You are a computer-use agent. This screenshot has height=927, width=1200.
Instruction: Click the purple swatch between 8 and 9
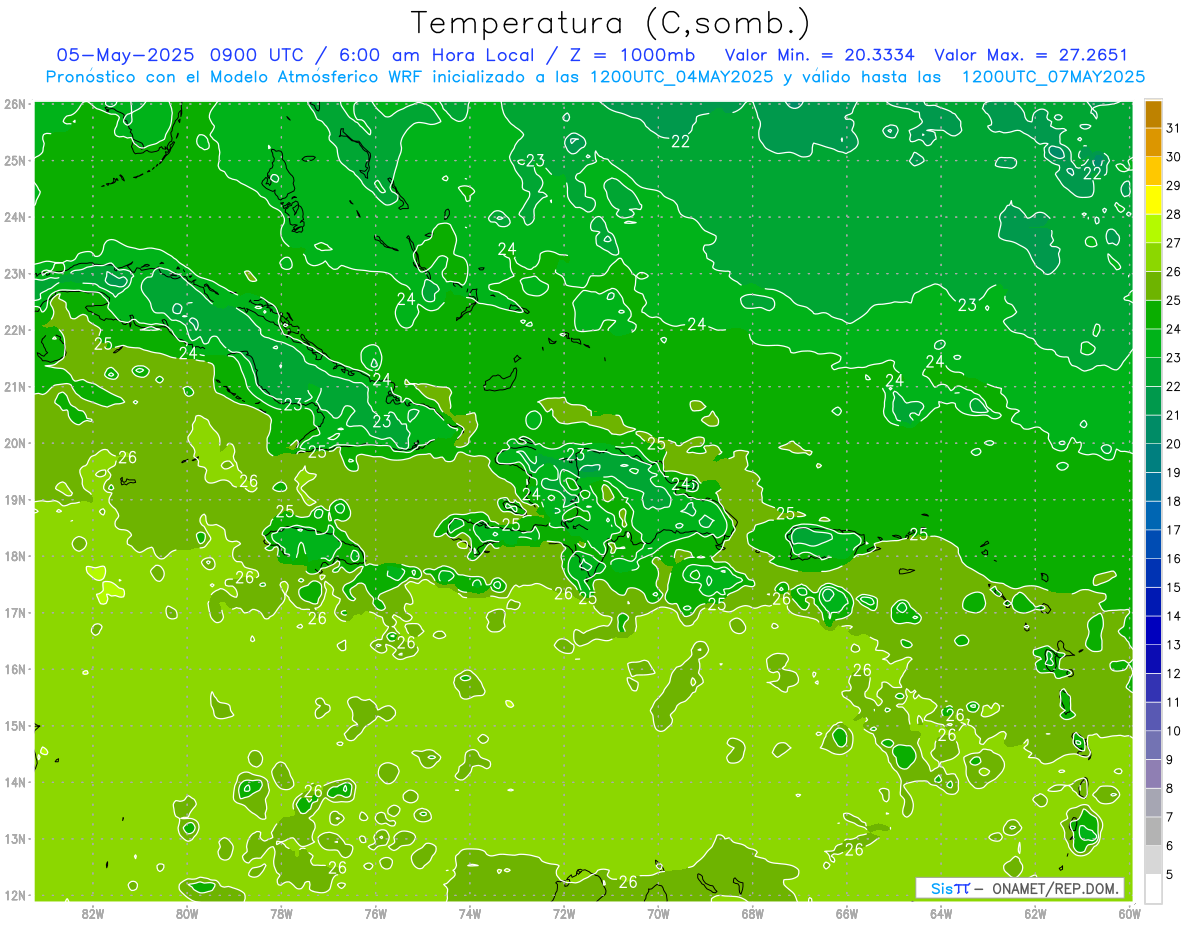[1153, 774]
